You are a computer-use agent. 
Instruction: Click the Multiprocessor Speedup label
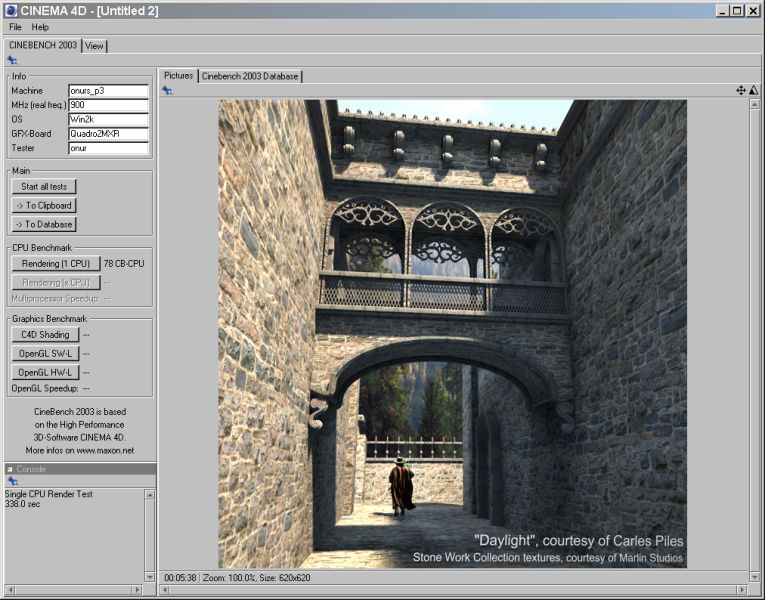coord(55,298)
